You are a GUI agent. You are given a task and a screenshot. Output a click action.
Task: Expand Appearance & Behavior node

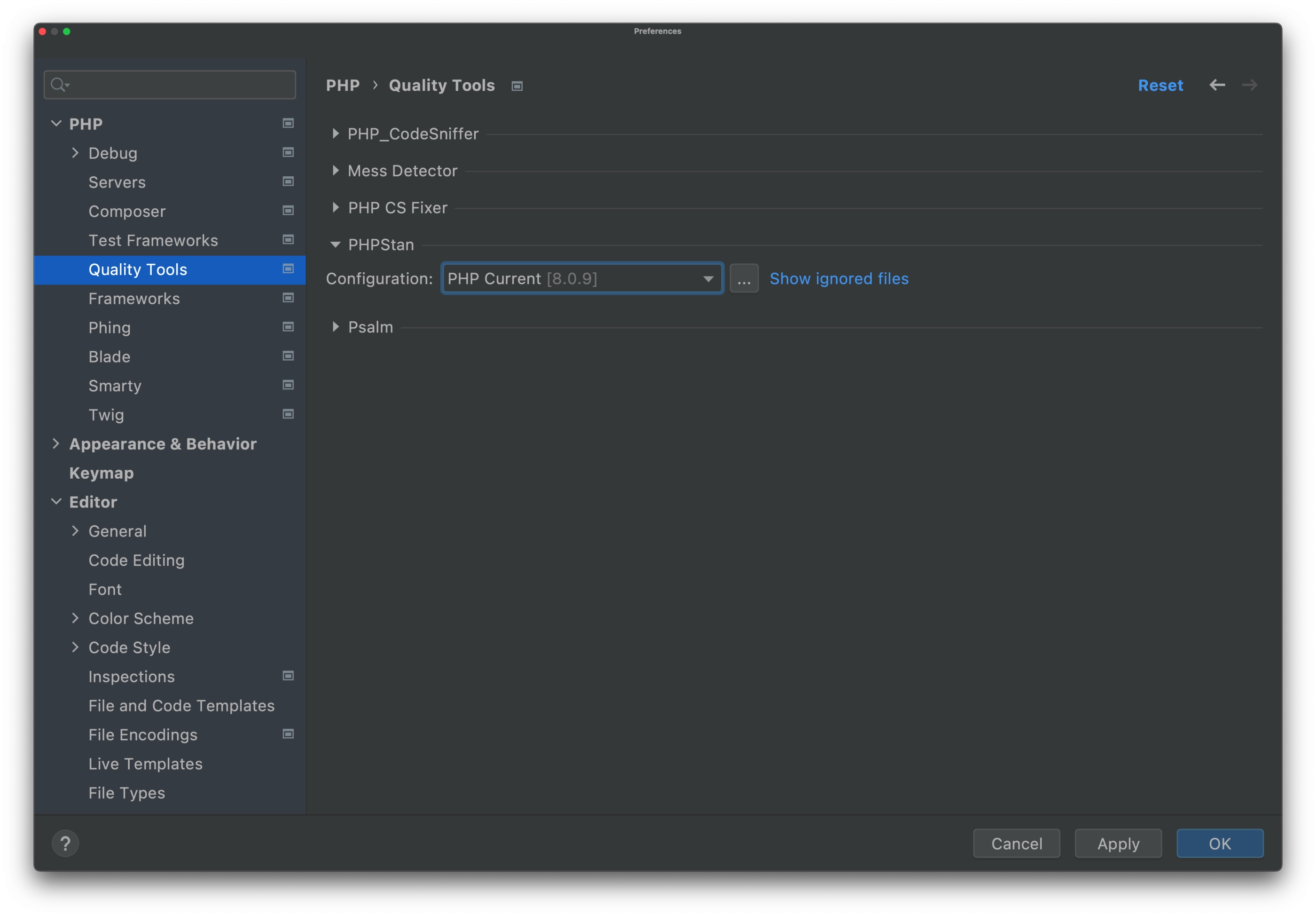(56, 443)
